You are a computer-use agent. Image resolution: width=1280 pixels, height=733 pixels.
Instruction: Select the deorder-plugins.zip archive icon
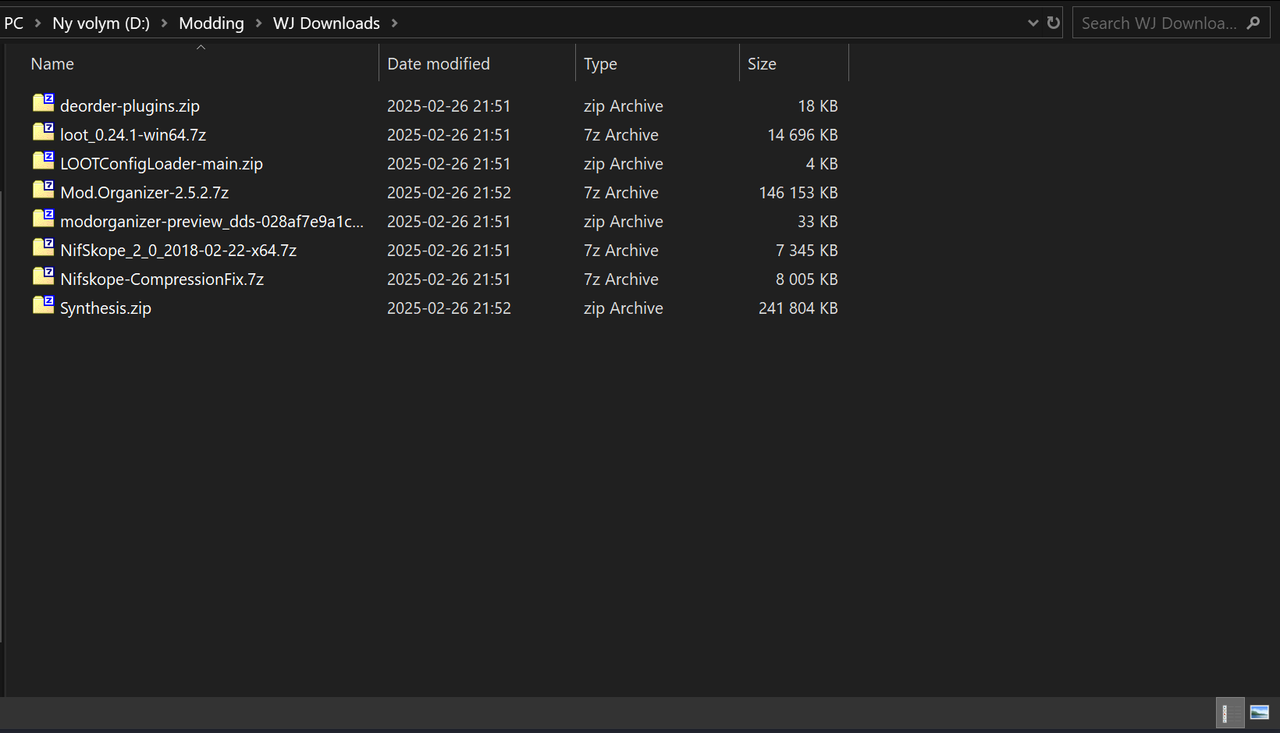tap(43, 104)
